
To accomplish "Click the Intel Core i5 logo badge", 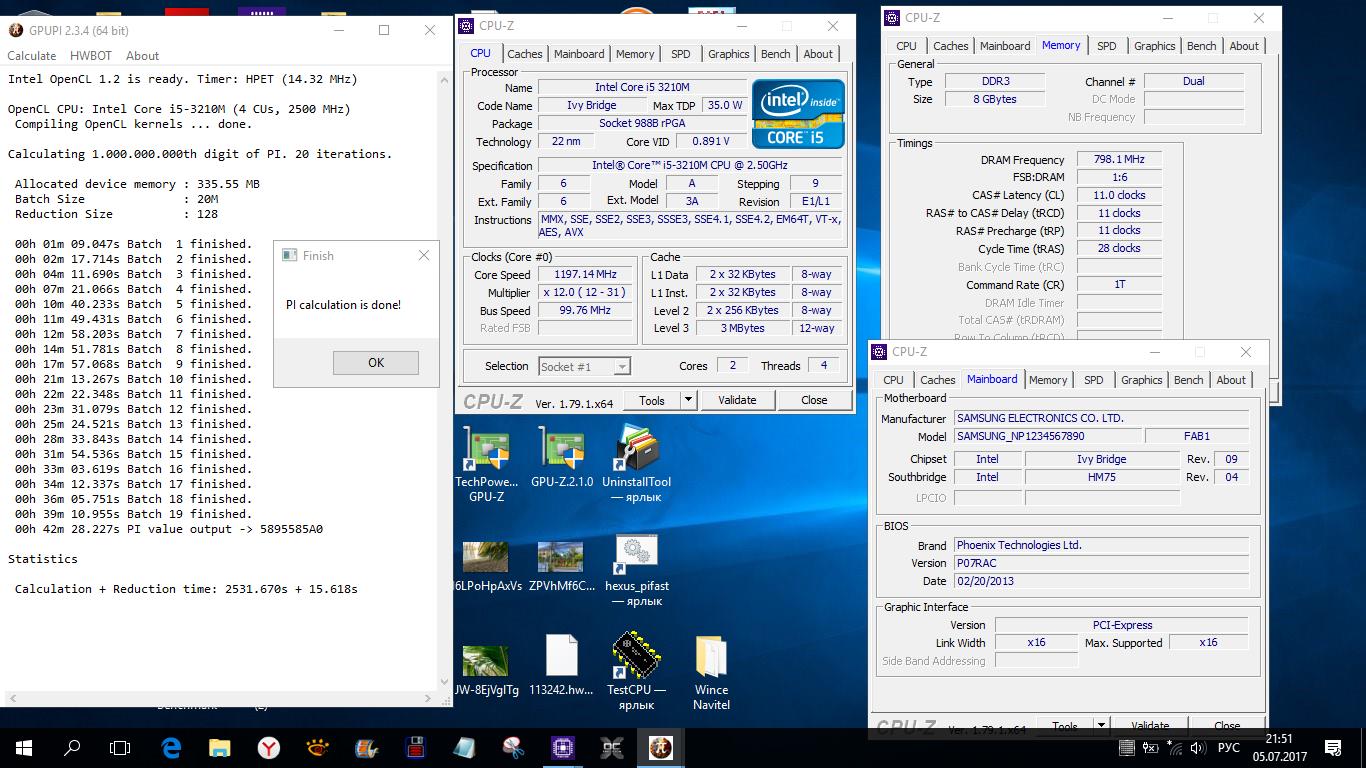I will [798, 114].
